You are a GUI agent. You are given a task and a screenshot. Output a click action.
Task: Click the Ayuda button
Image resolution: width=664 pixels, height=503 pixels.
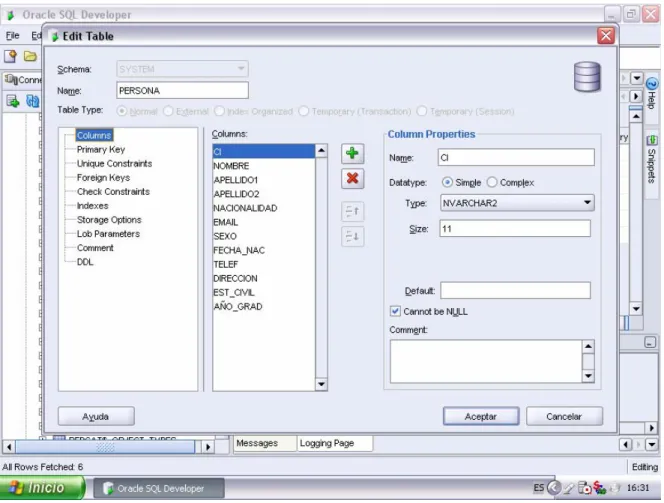coord(96,417)
